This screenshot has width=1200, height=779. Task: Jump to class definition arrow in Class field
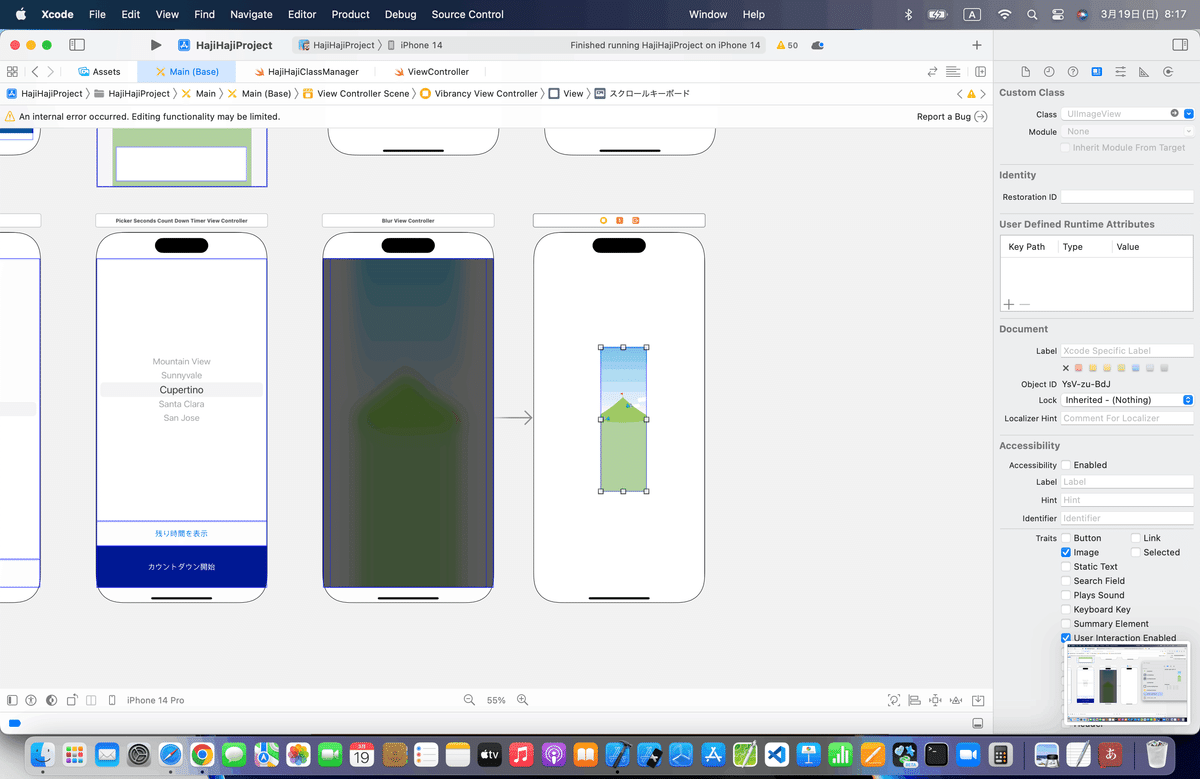pos(1175,114)
